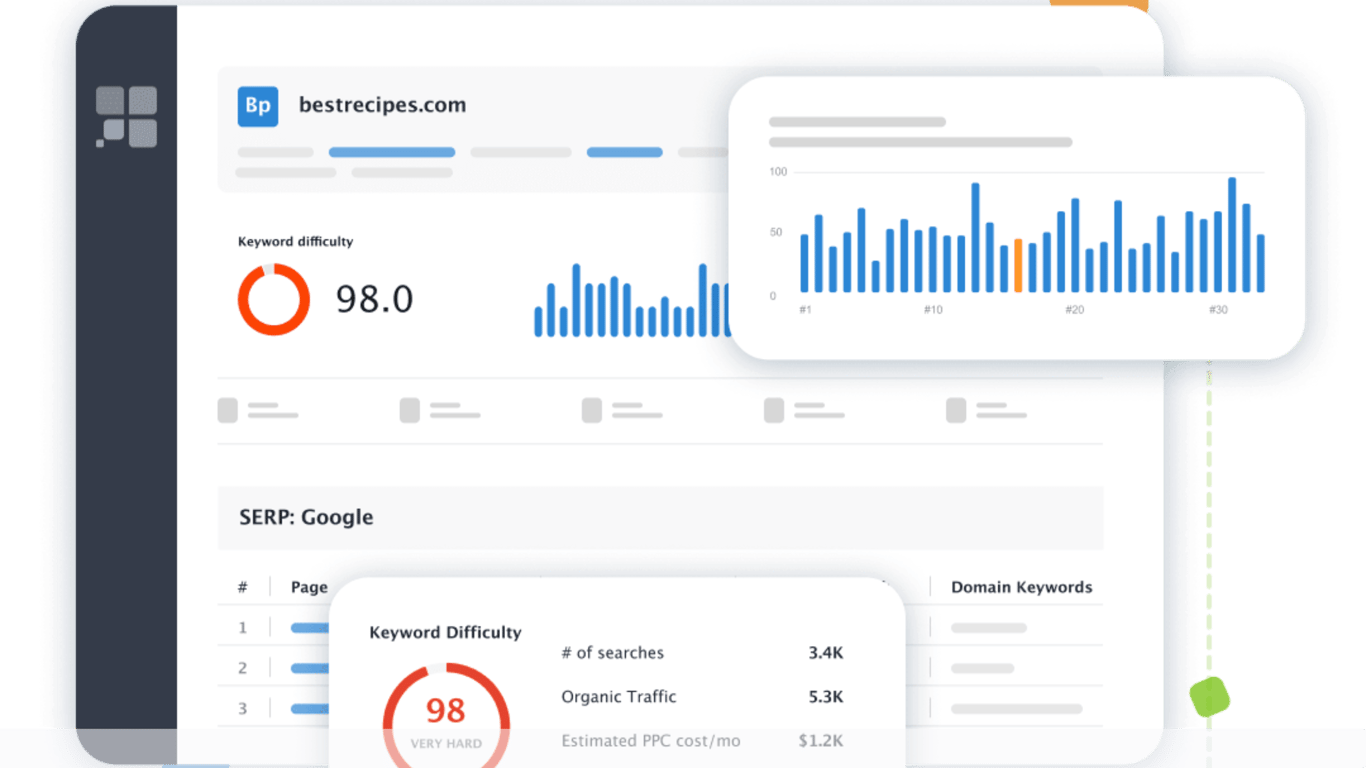Open the bestrecipes.com domain title
This screenshot has width=1366, height=768.
[x=382, y=105]
